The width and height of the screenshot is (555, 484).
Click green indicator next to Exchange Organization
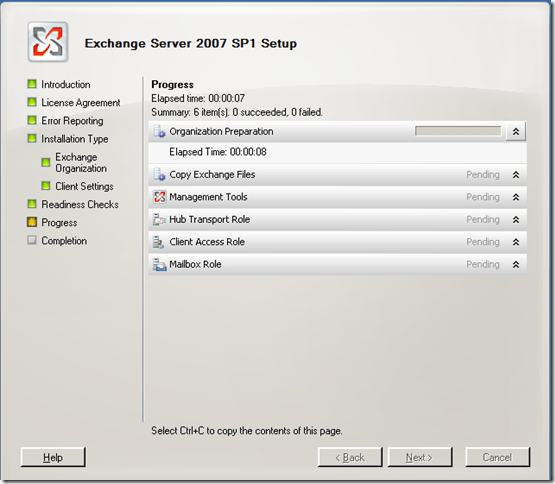coord(46,162)
